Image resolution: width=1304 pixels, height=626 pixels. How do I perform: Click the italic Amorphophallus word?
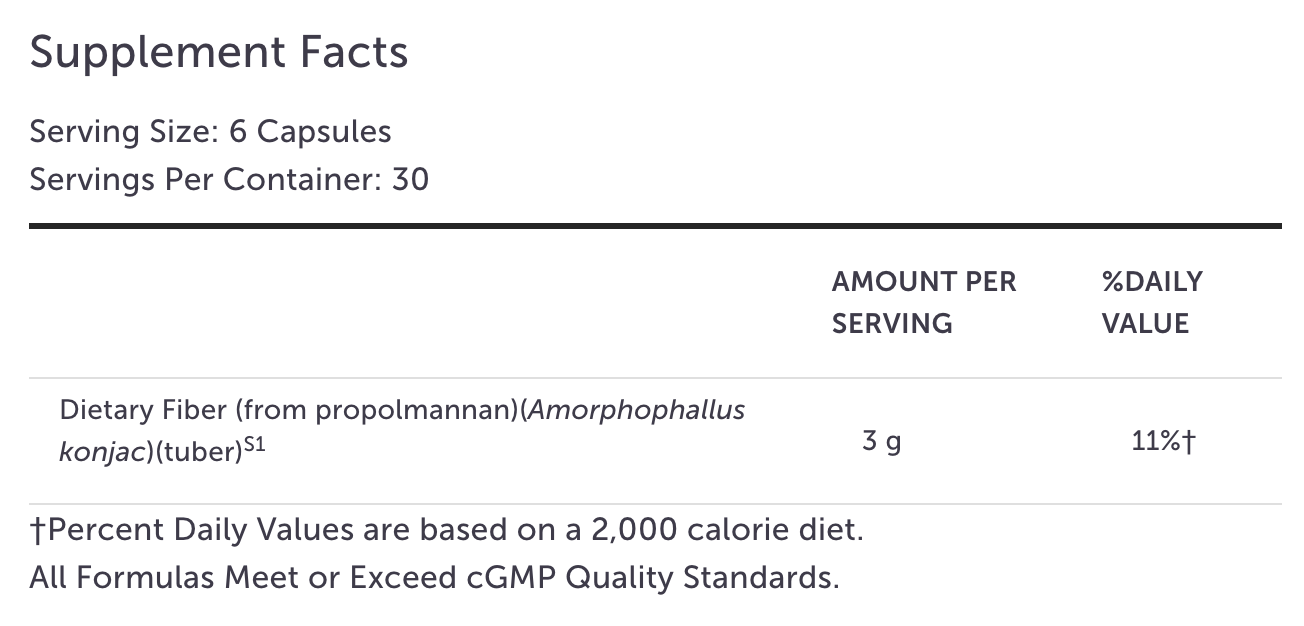pyautogui.click(x=636, y=410)
